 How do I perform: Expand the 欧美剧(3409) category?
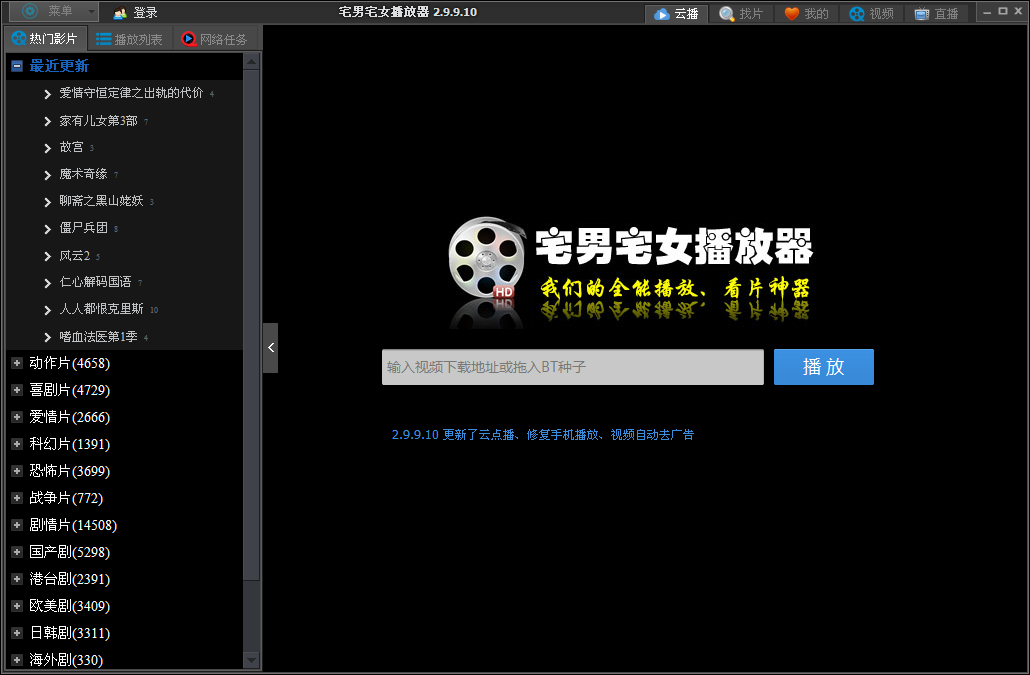16,606
